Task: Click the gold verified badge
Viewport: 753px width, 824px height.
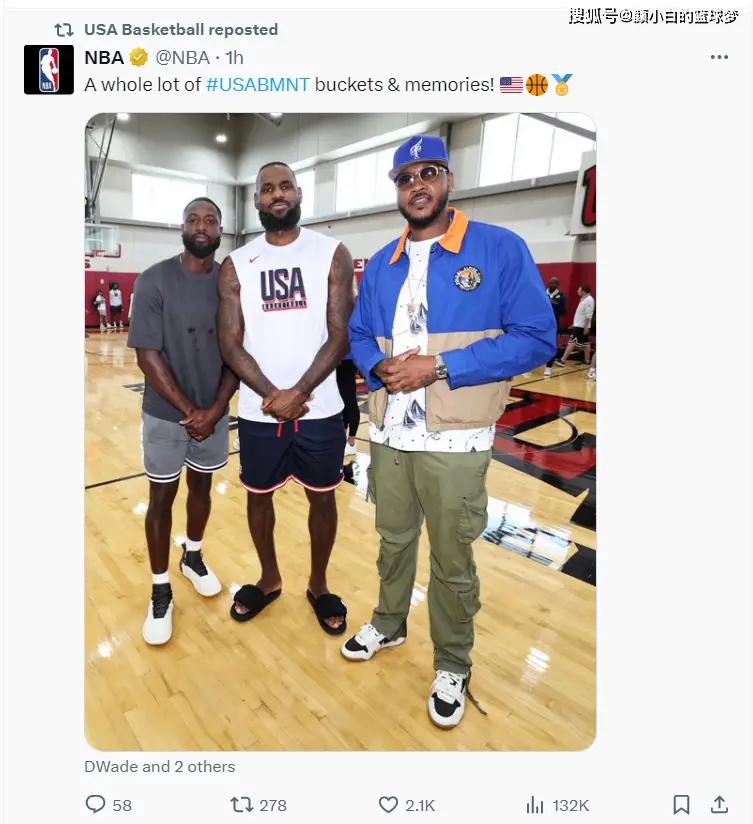Action: [139, 57]
